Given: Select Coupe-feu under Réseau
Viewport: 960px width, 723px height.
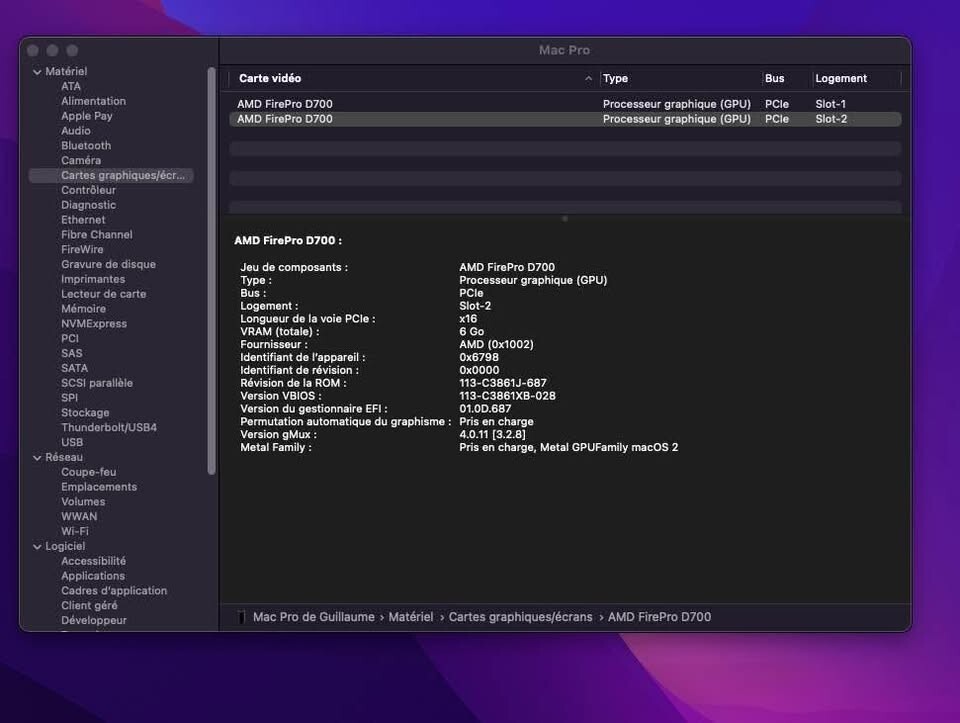Looking at the screenshot, I should tap(89, 472).
